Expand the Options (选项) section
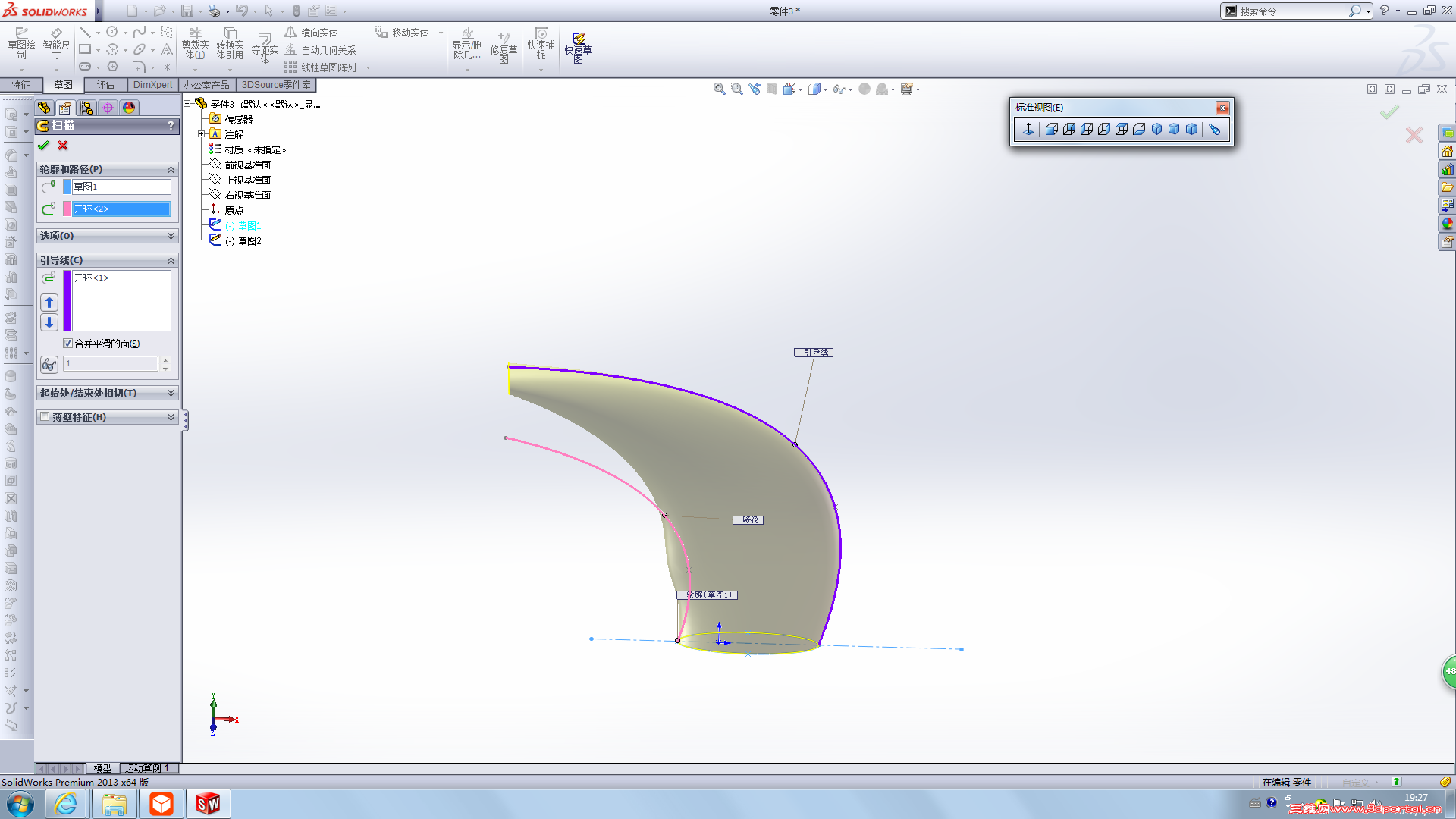The width and height of the screenshot is (1456, 819). pyautogui.click(x=171, y=236)
